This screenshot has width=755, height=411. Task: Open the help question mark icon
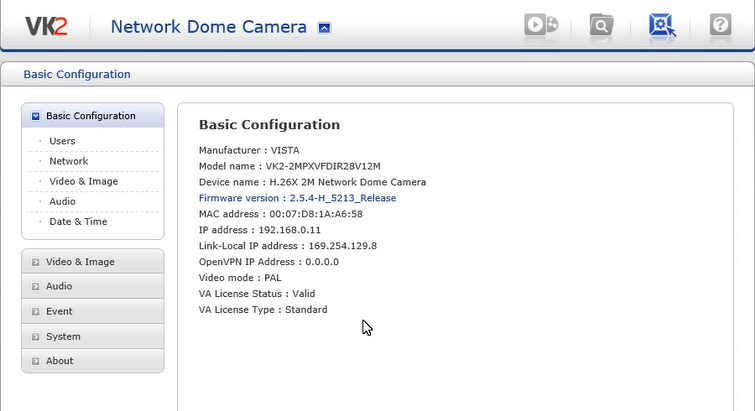tap(720, 24)
